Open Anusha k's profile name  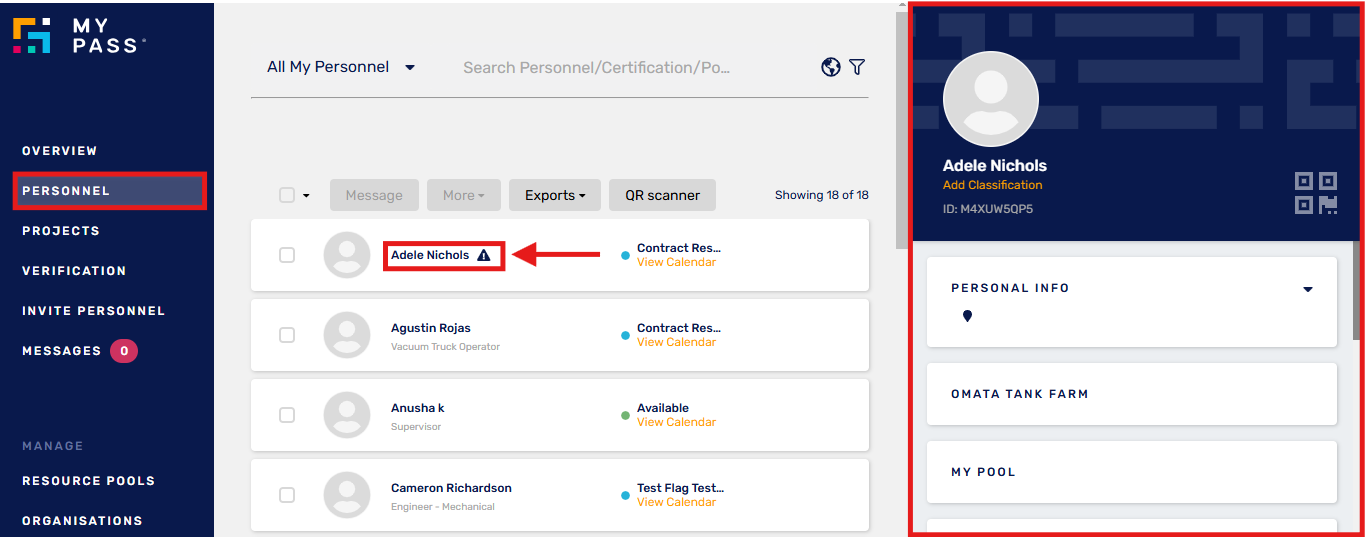click(418, 408)
